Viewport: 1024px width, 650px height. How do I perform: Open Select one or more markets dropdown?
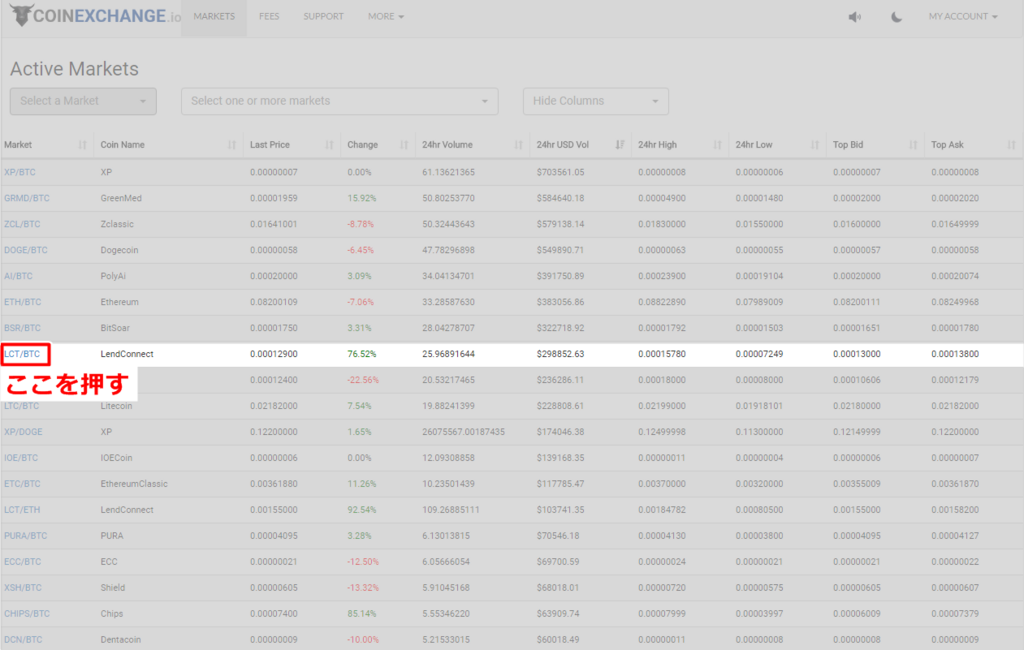pos(340,101)
